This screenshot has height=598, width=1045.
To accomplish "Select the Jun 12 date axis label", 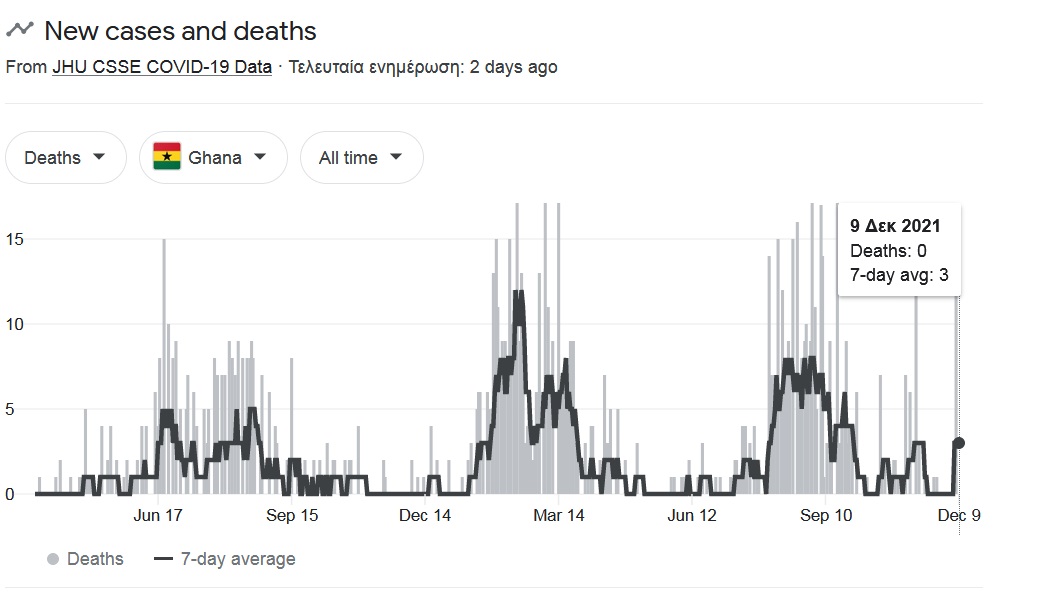I will click(692, 516).
